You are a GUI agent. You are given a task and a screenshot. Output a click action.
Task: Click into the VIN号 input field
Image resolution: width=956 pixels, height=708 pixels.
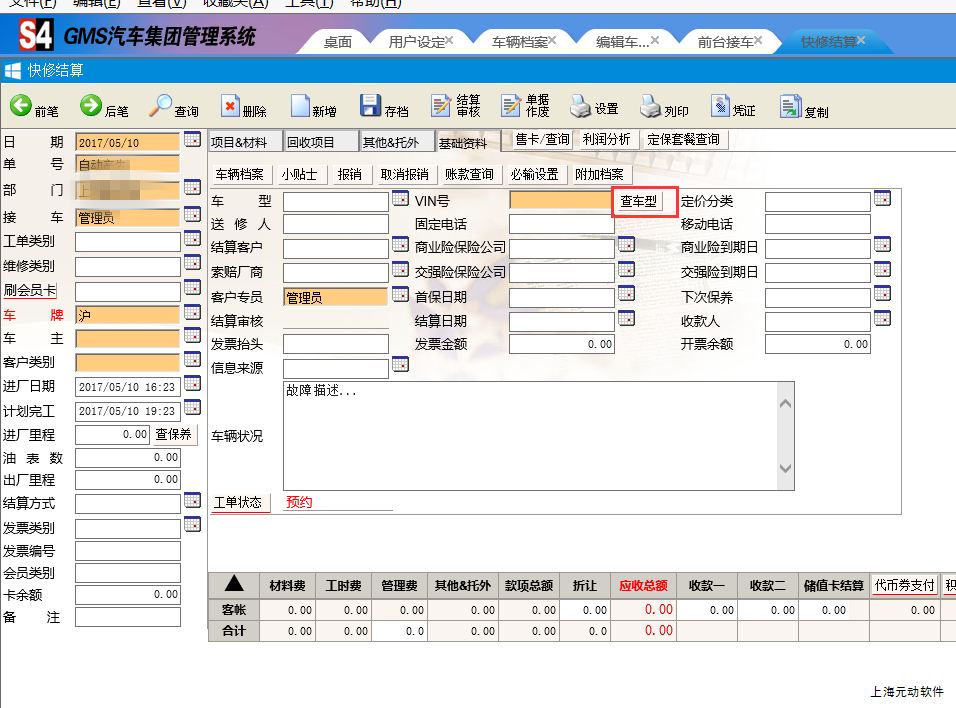point(560,201)
